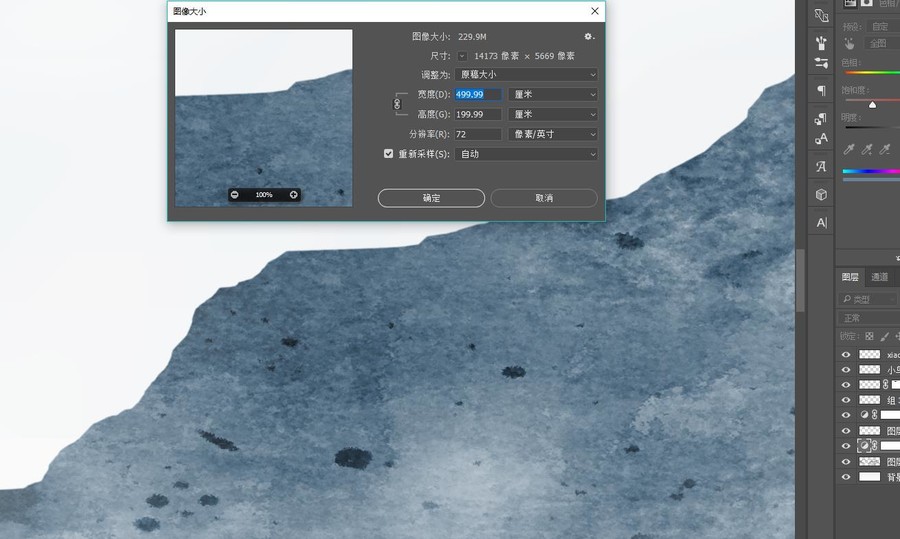Click the 宽度 width input field
Screen dimensions: 900x539
coord(478,94)
